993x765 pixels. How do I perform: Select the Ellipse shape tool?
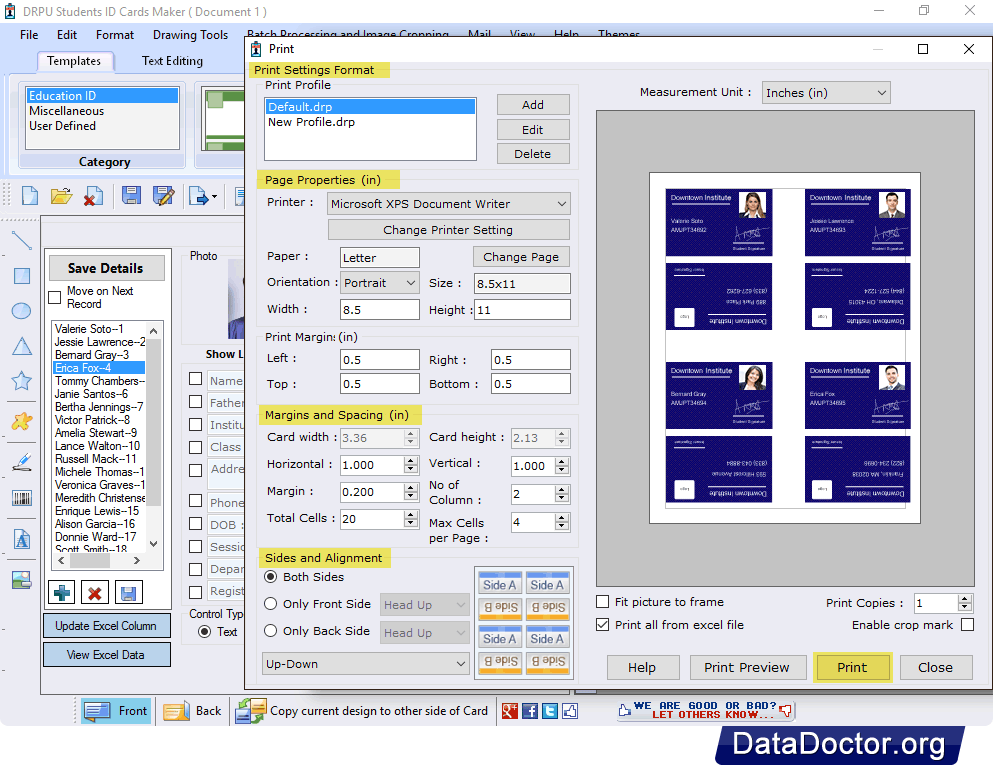[22, 311]
